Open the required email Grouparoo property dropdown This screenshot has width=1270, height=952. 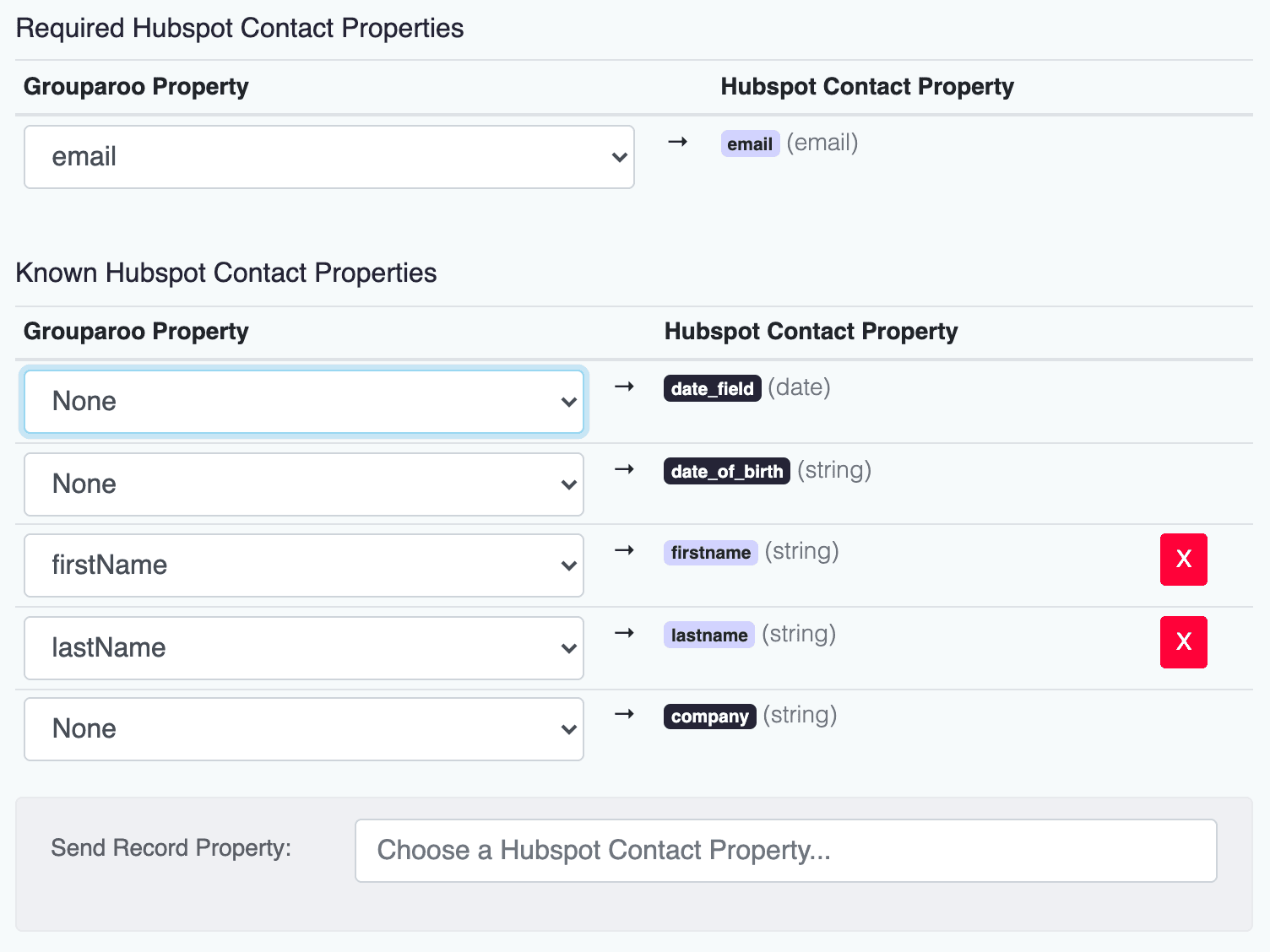(329, 157)
